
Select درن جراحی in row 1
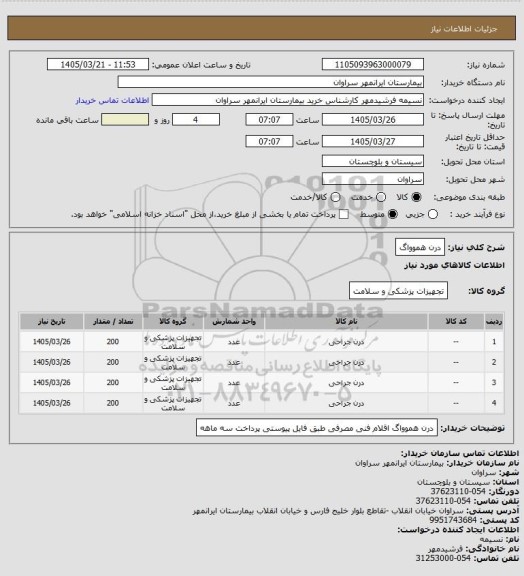point(346,342)
